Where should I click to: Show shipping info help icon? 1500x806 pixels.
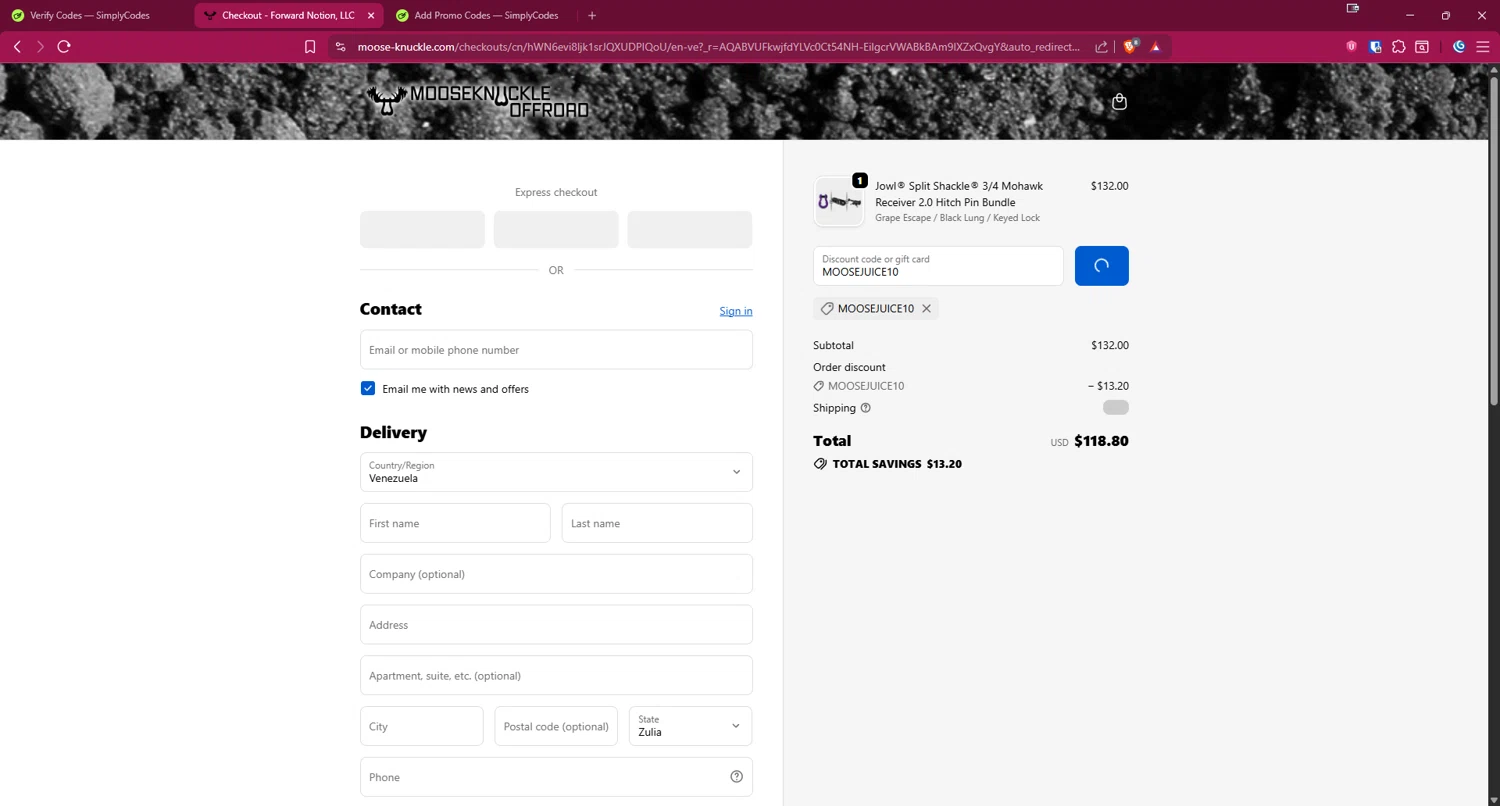pyautogui.click(x=866, y=408)
